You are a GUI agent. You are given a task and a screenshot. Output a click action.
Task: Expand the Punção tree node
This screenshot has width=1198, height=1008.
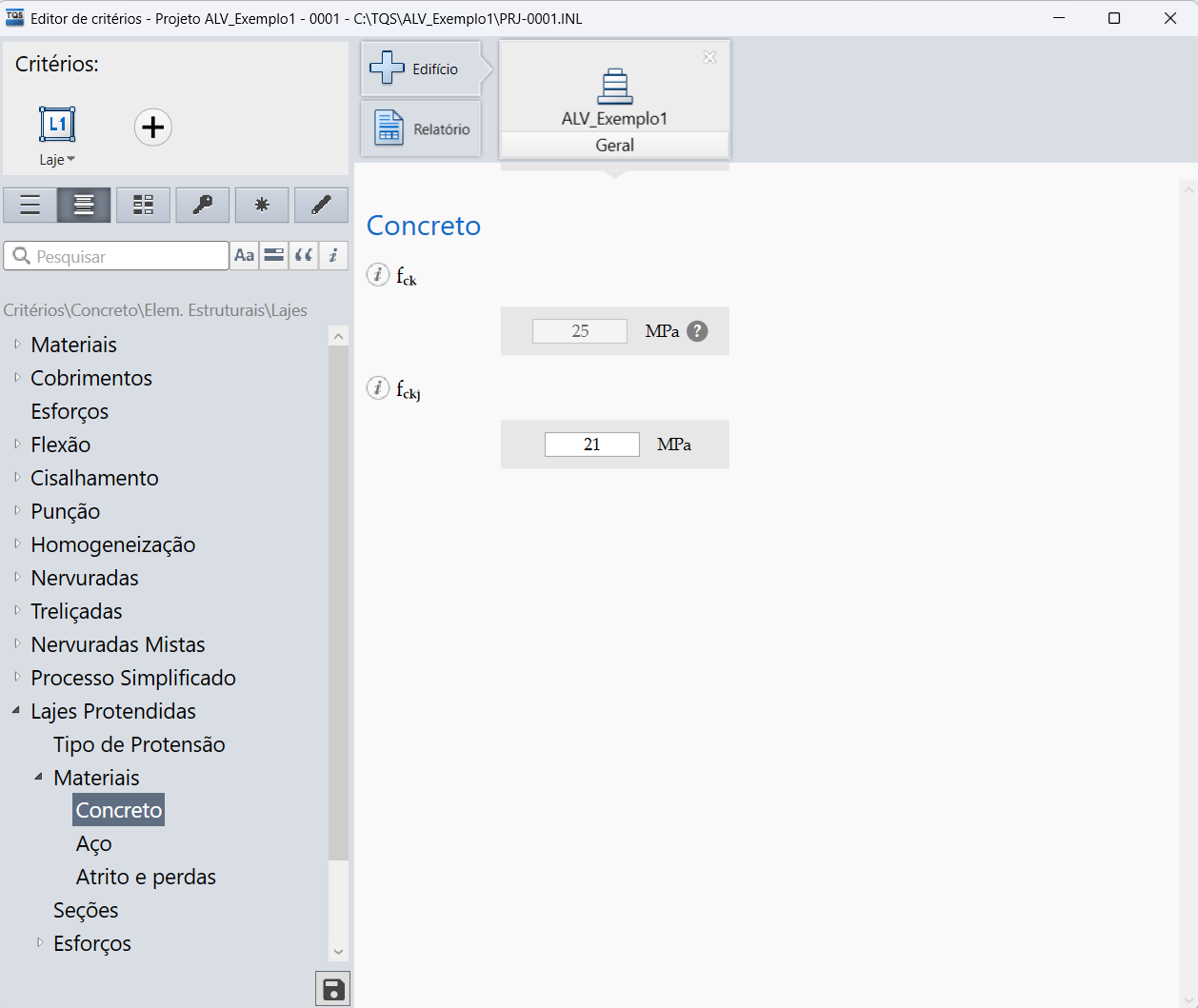(17, 510)
